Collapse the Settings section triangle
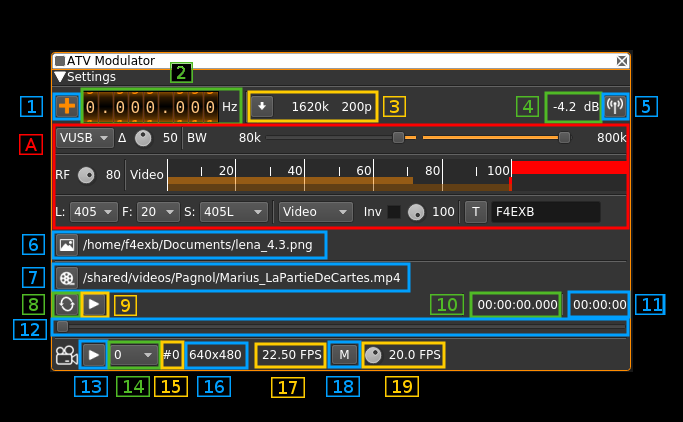Image resolution: width=683 pixels, height=422 pixels. pyautogui.click(x=60, y=77)
